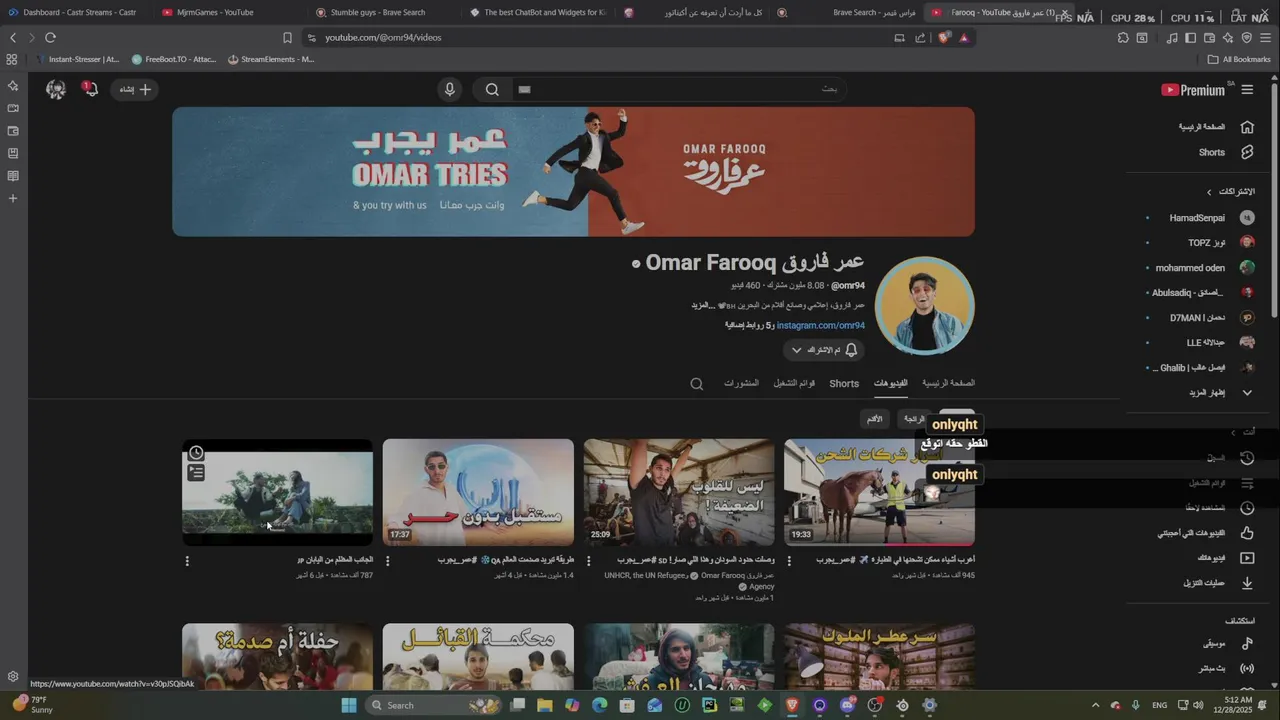Open Brave extensions puzzle icon
1280x720 pixels.
[x=1123, y=37]
